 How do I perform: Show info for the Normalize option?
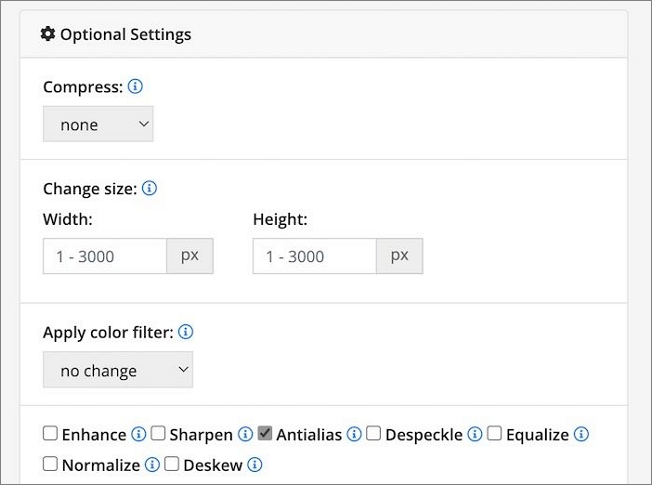point(152,465)
